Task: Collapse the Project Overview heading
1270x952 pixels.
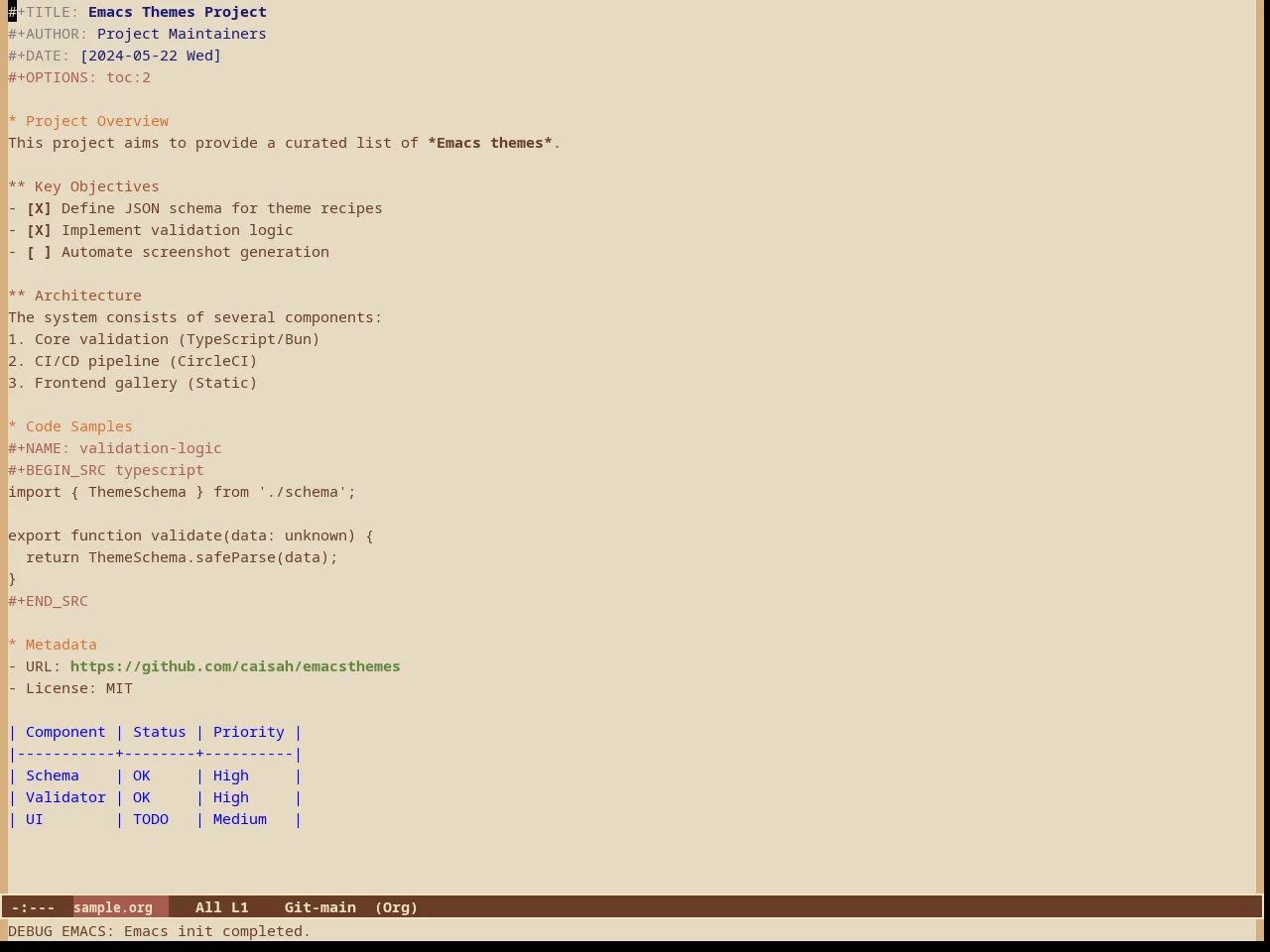Action: point(88,121)
